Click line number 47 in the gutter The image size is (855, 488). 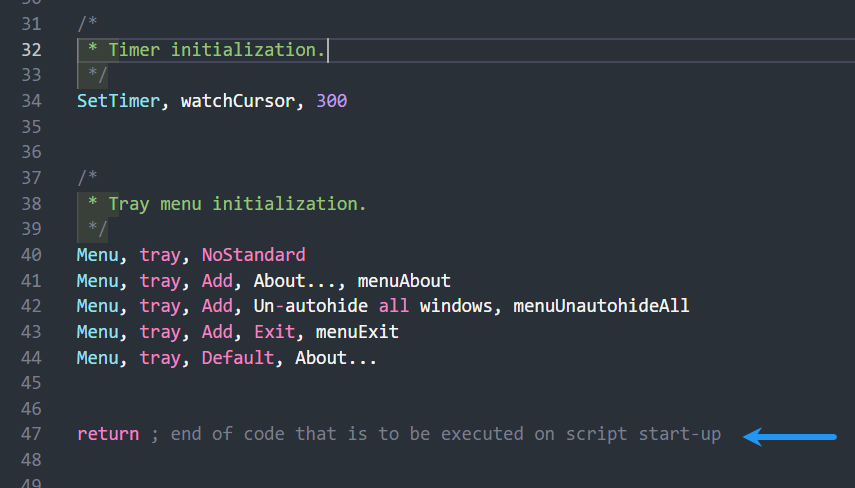[31, 434]
